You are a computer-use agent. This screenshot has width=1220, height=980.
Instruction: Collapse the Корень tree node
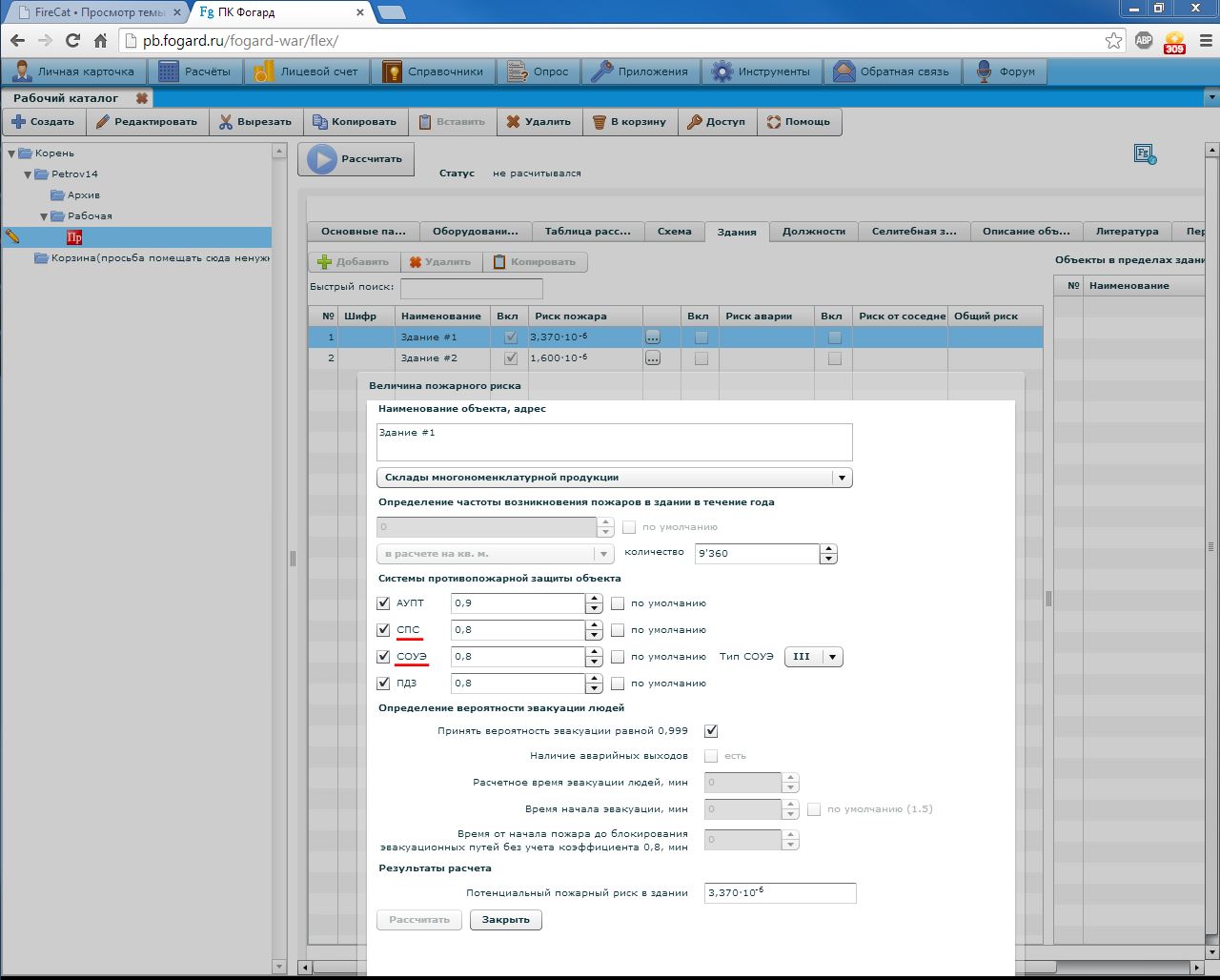[x=11, y=153]
